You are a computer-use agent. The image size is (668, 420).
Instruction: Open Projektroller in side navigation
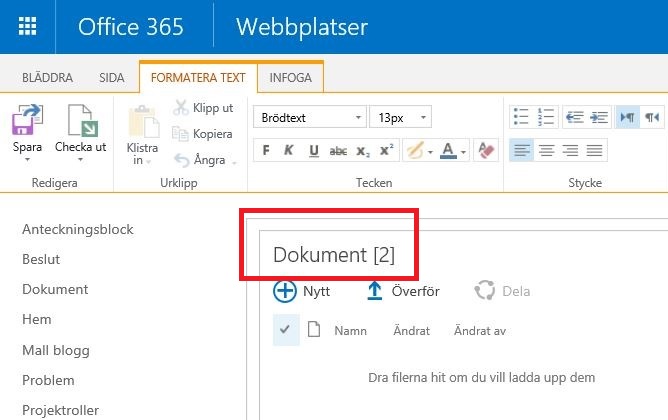[60, 410]
